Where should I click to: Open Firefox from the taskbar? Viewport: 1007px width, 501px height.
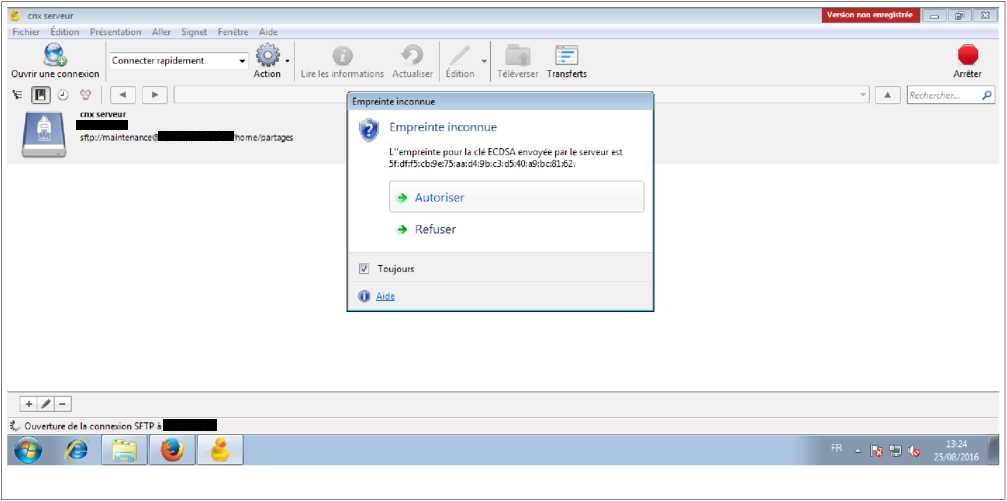click(x=172, y=451)
